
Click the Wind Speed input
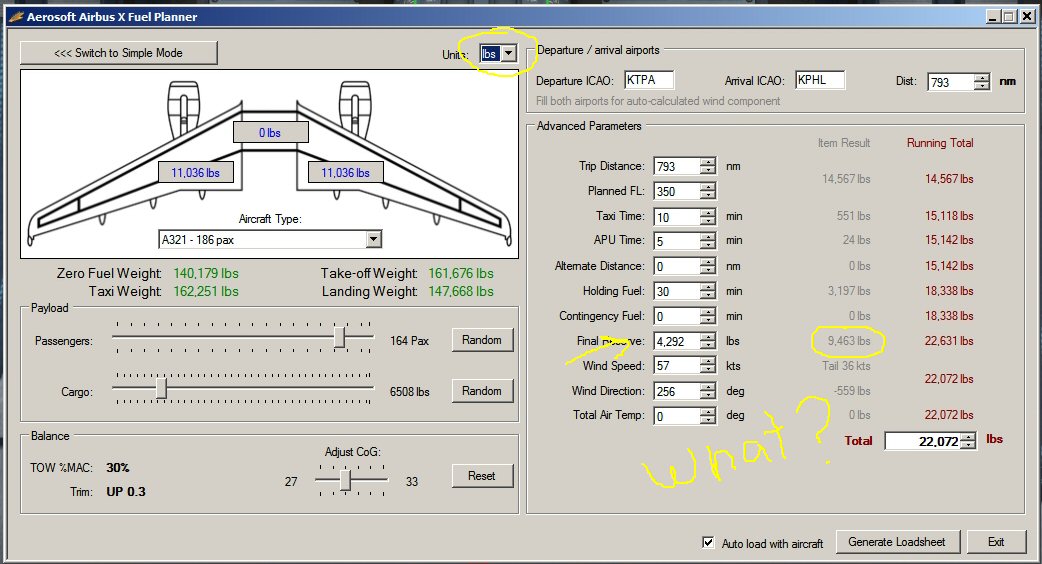click(677, 365)
